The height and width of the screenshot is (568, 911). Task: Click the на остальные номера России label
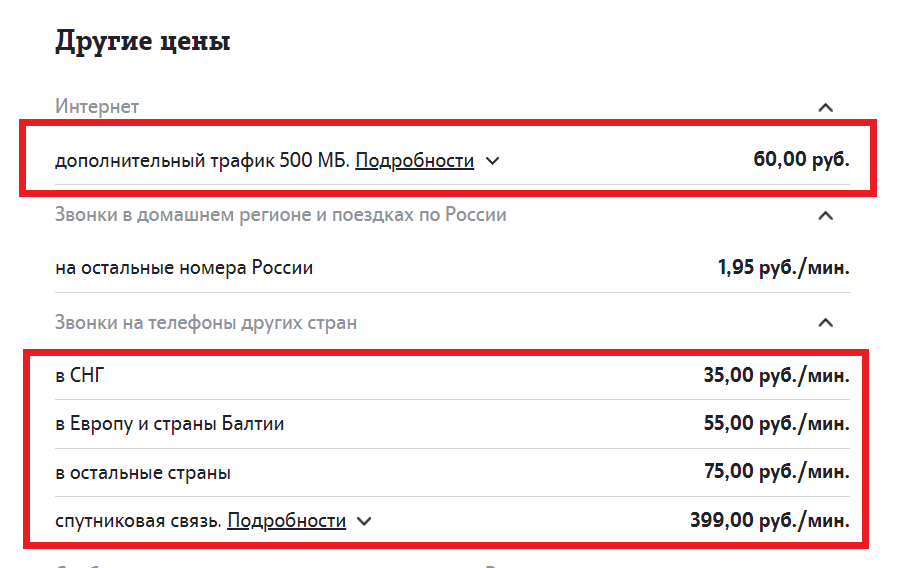point(184,268)
